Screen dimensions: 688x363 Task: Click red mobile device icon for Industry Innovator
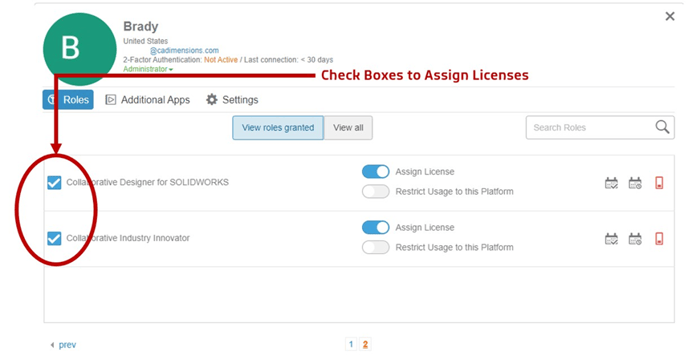tap(659, 239)
